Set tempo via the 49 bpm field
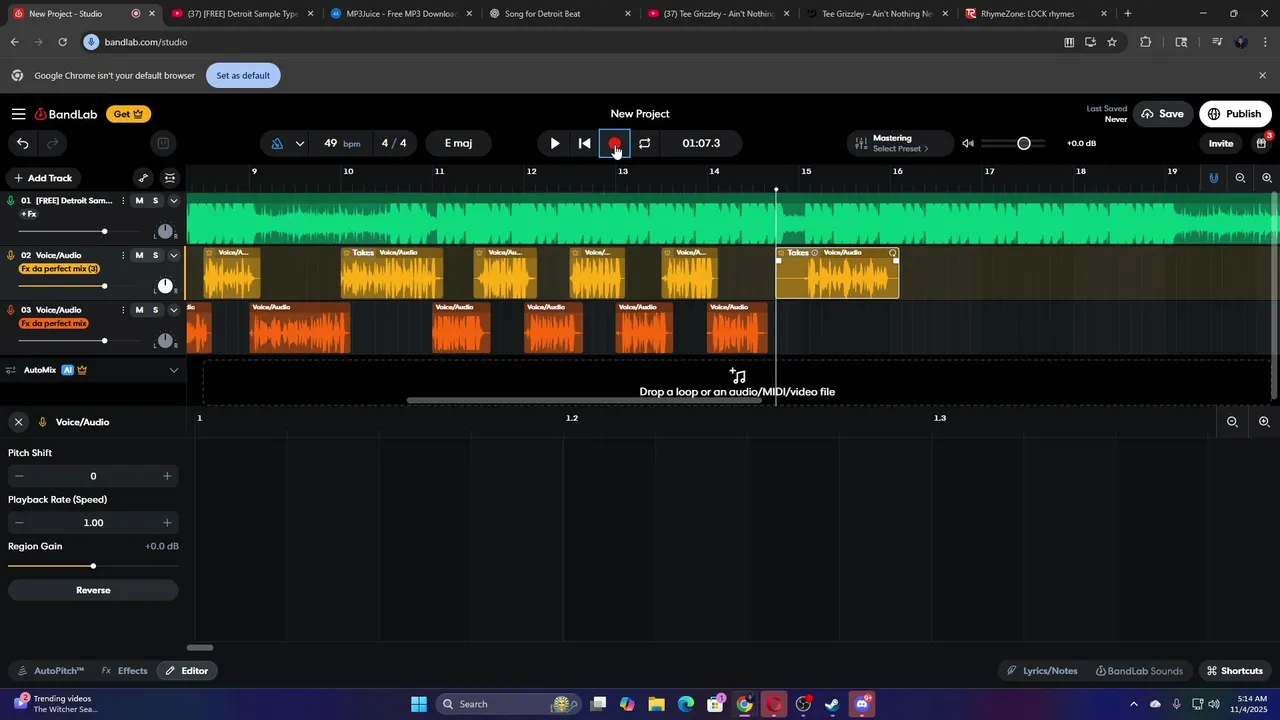1280x720 pixels. [341, 143]
